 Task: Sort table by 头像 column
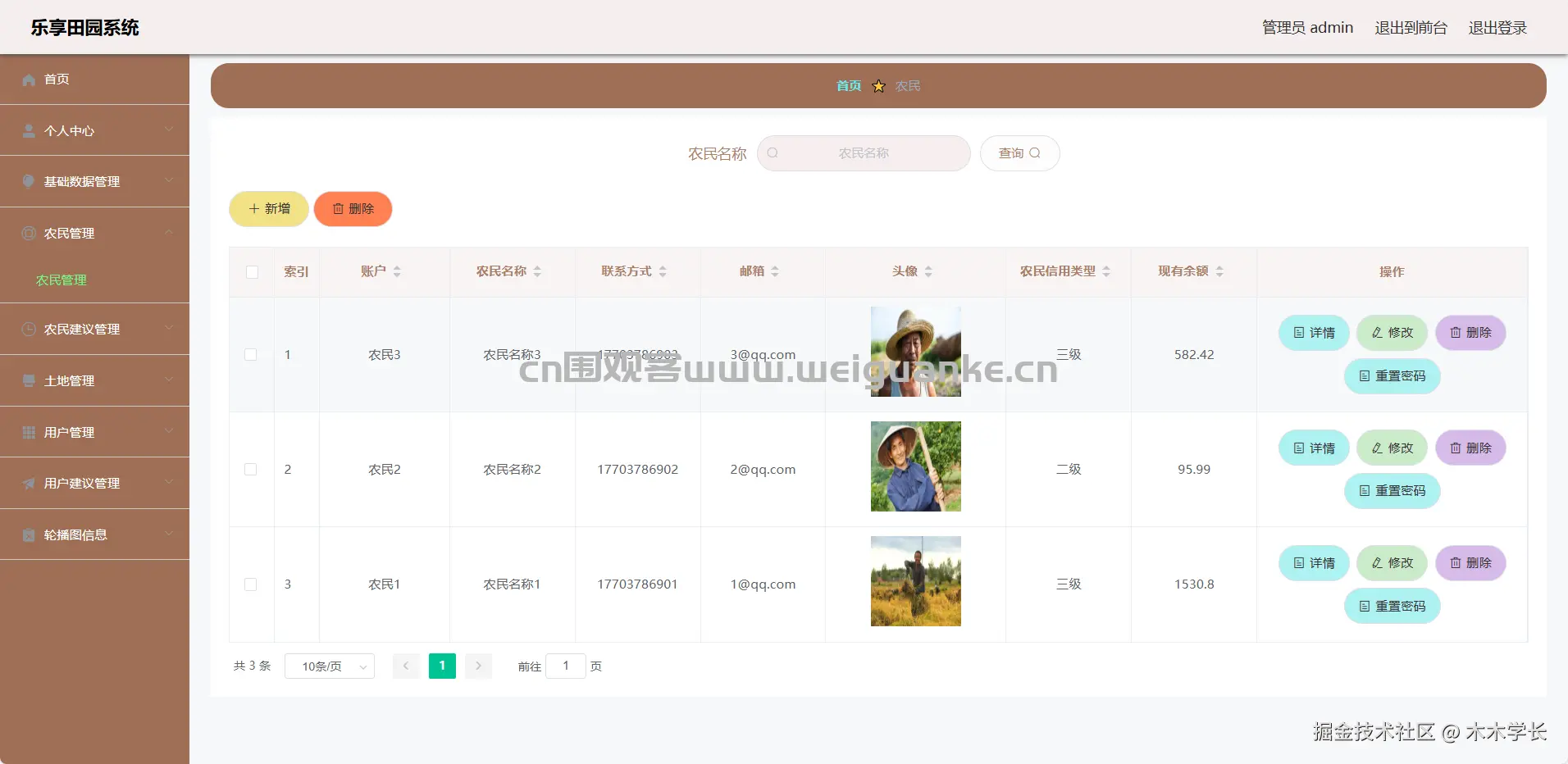coord(928,271)
